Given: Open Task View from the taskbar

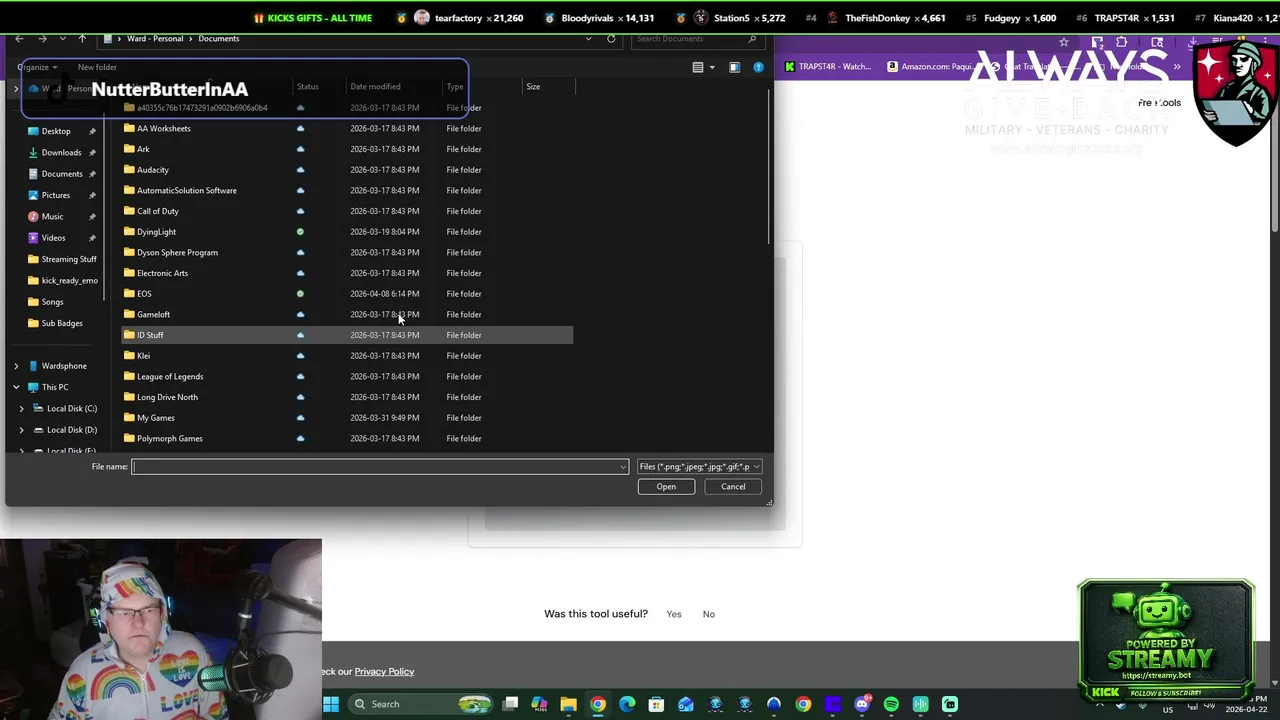Looking at the screenshot, I should [510, 704].
